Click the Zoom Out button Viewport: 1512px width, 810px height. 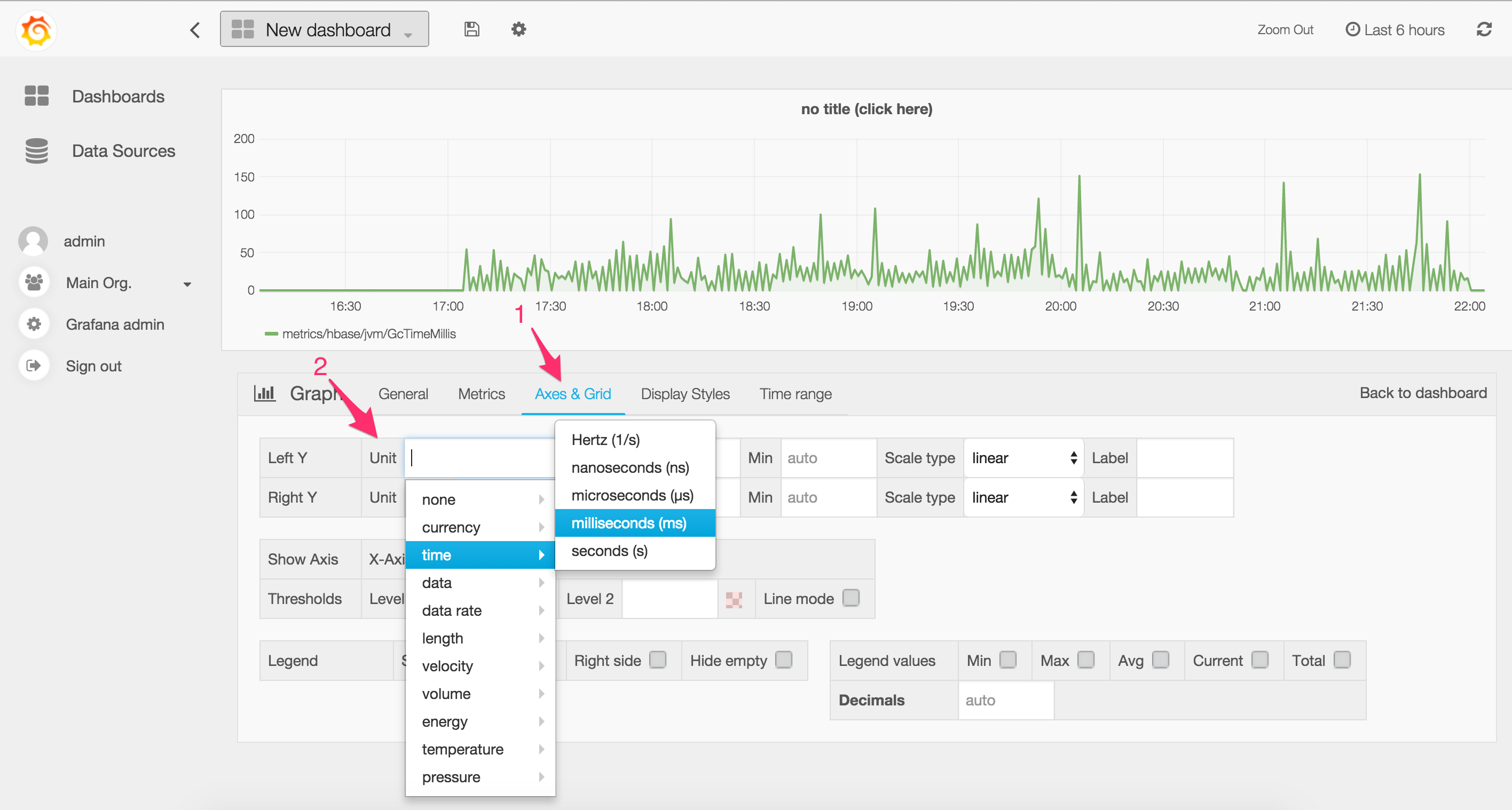point(1285,30)
